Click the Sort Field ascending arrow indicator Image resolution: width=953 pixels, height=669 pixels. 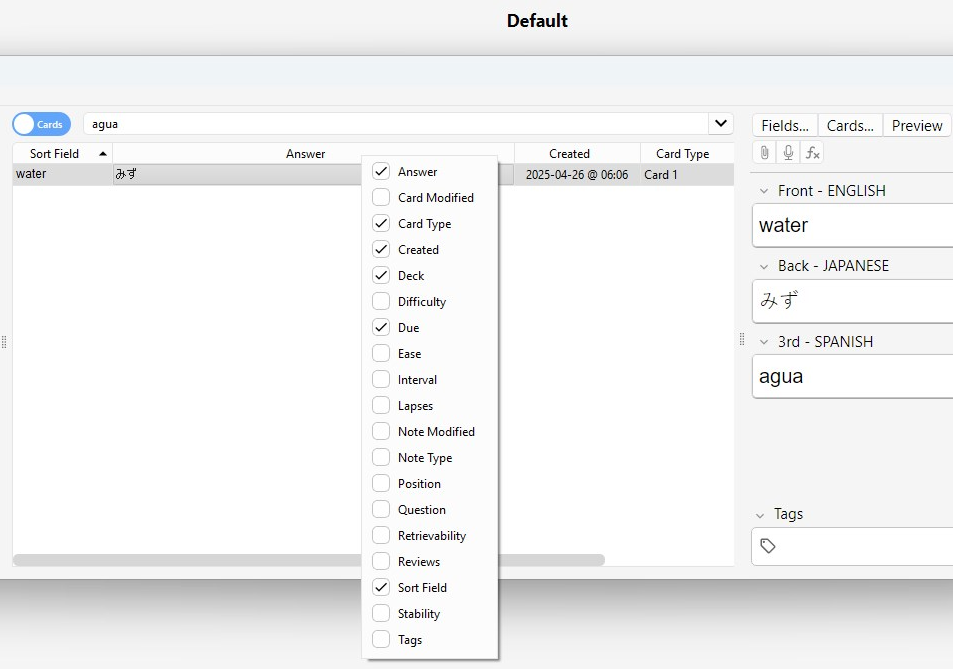103,154
